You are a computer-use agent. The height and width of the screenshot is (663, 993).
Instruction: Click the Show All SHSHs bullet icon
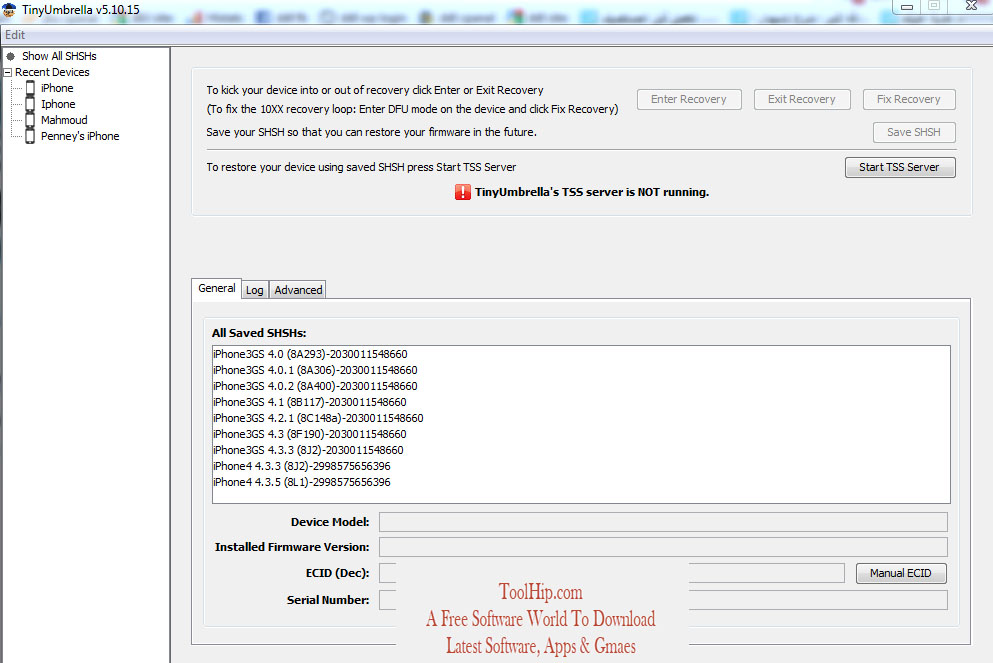10,56
